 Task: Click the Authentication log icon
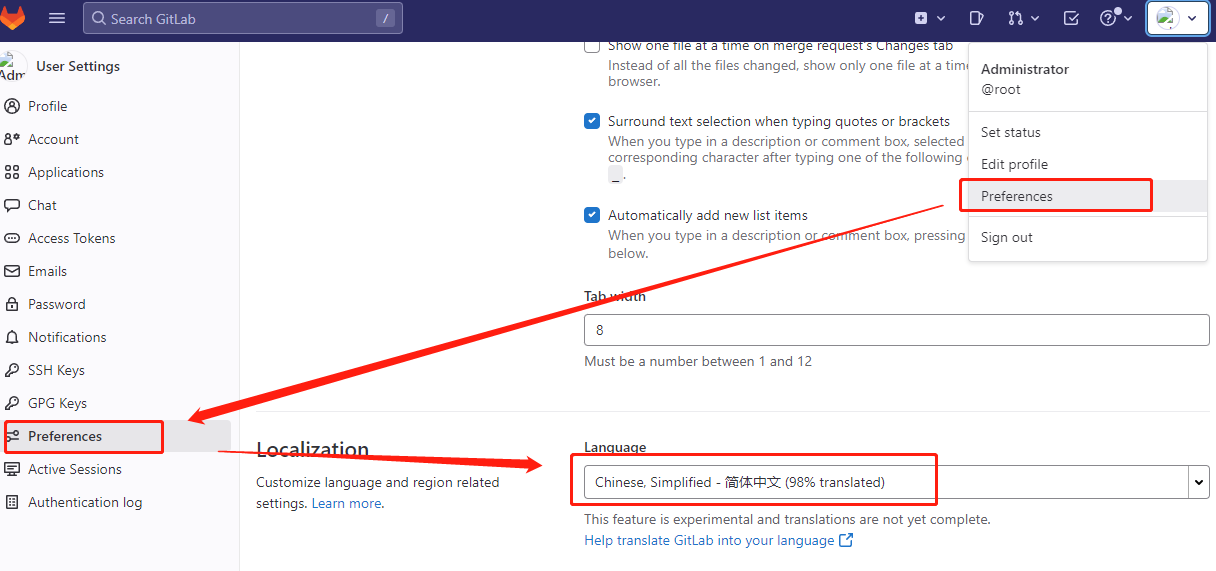click(x=12, y=502)
